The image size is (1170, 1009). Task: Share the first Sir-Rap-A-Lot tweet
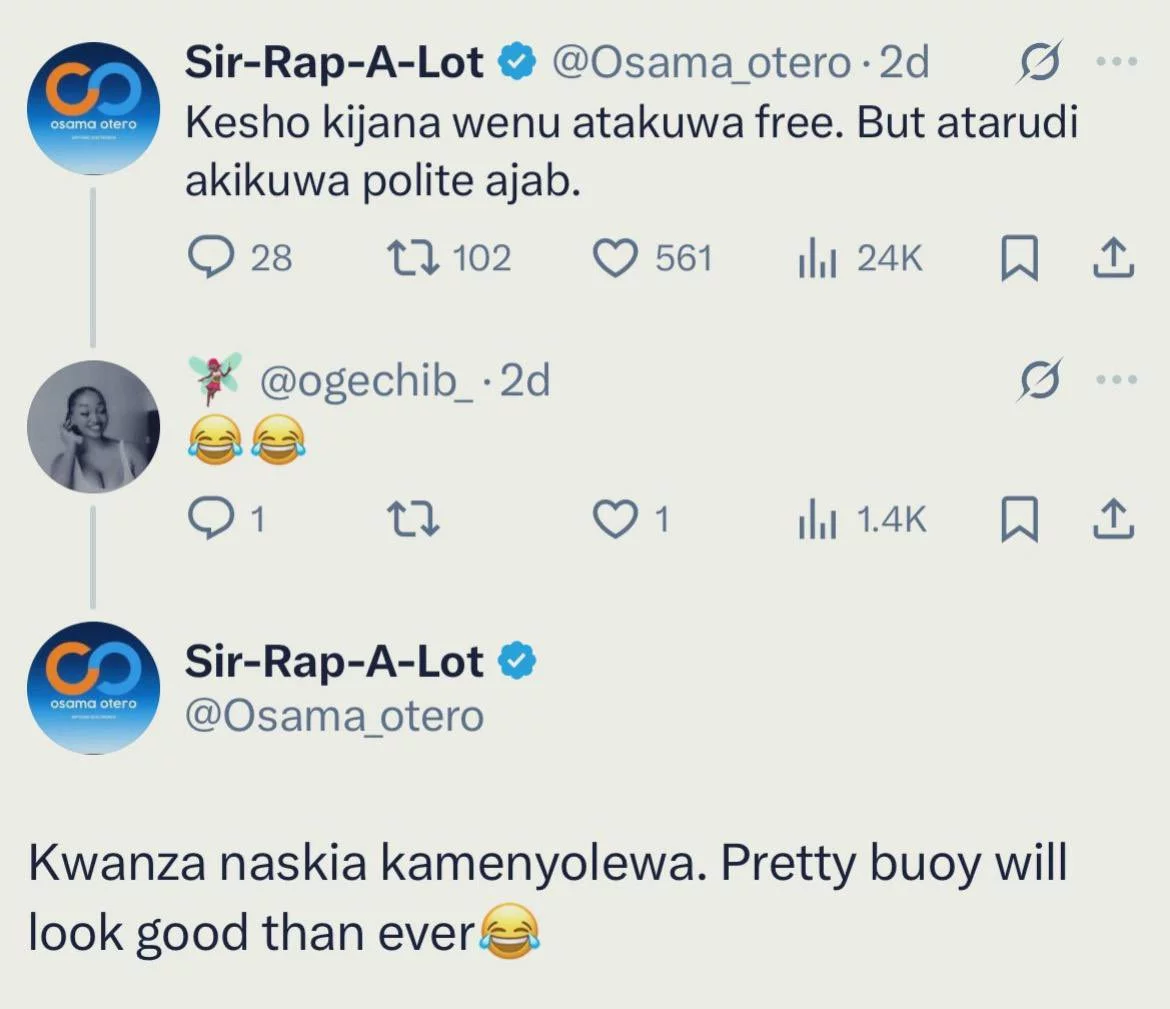click(x=1112, y=259)
